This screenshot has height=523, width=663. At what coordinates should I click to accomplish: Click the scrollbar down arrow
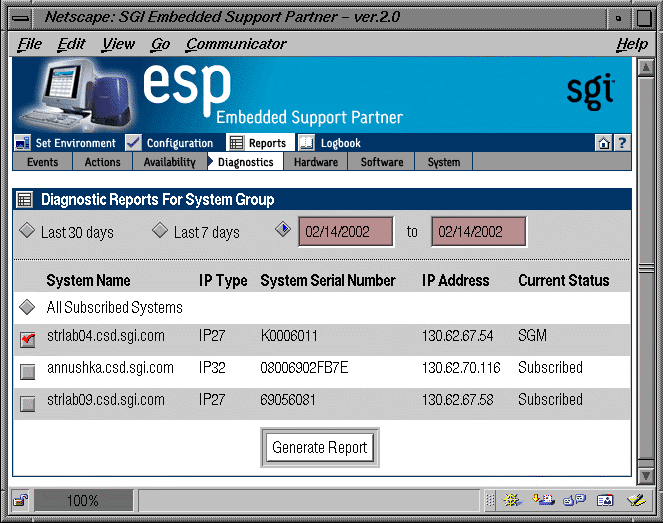[646, 476]
